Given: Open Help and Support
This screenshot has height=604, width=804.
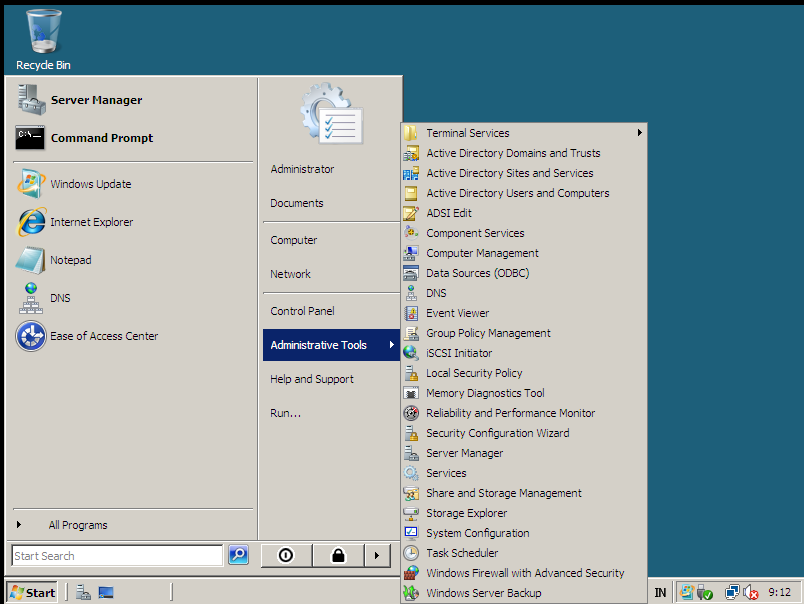Looking at the screenshot, I should tap(312, 379).
